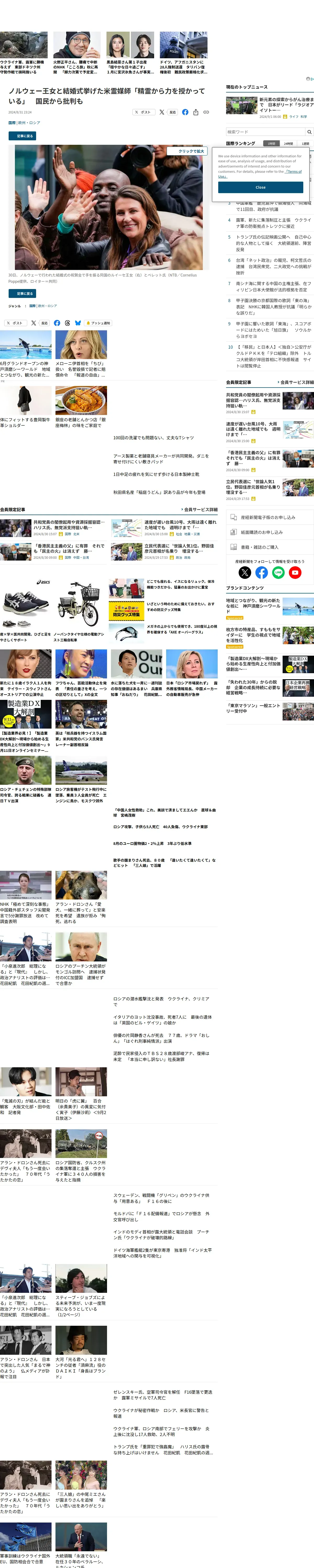Open 100回の洗濯でも問題ない Tシャツ link
The width and height of the screenshot is (314, 1568).
pyautogui.click(x=154, y=438)
